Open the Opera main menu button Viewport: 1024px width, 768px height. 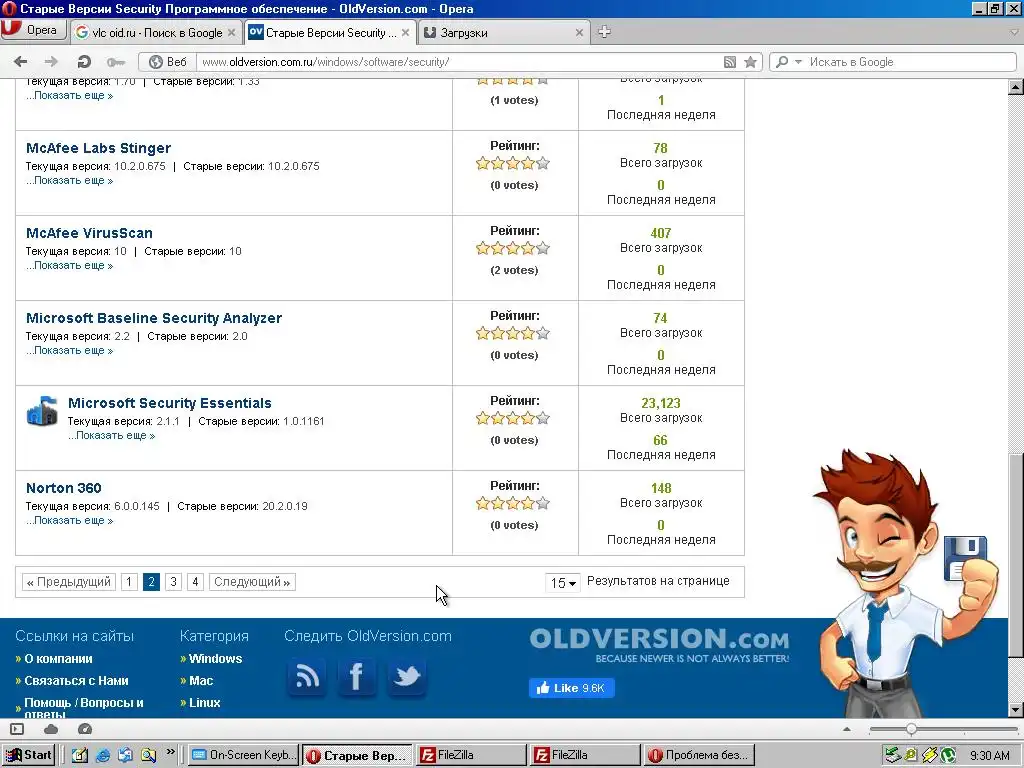point(34,31)
